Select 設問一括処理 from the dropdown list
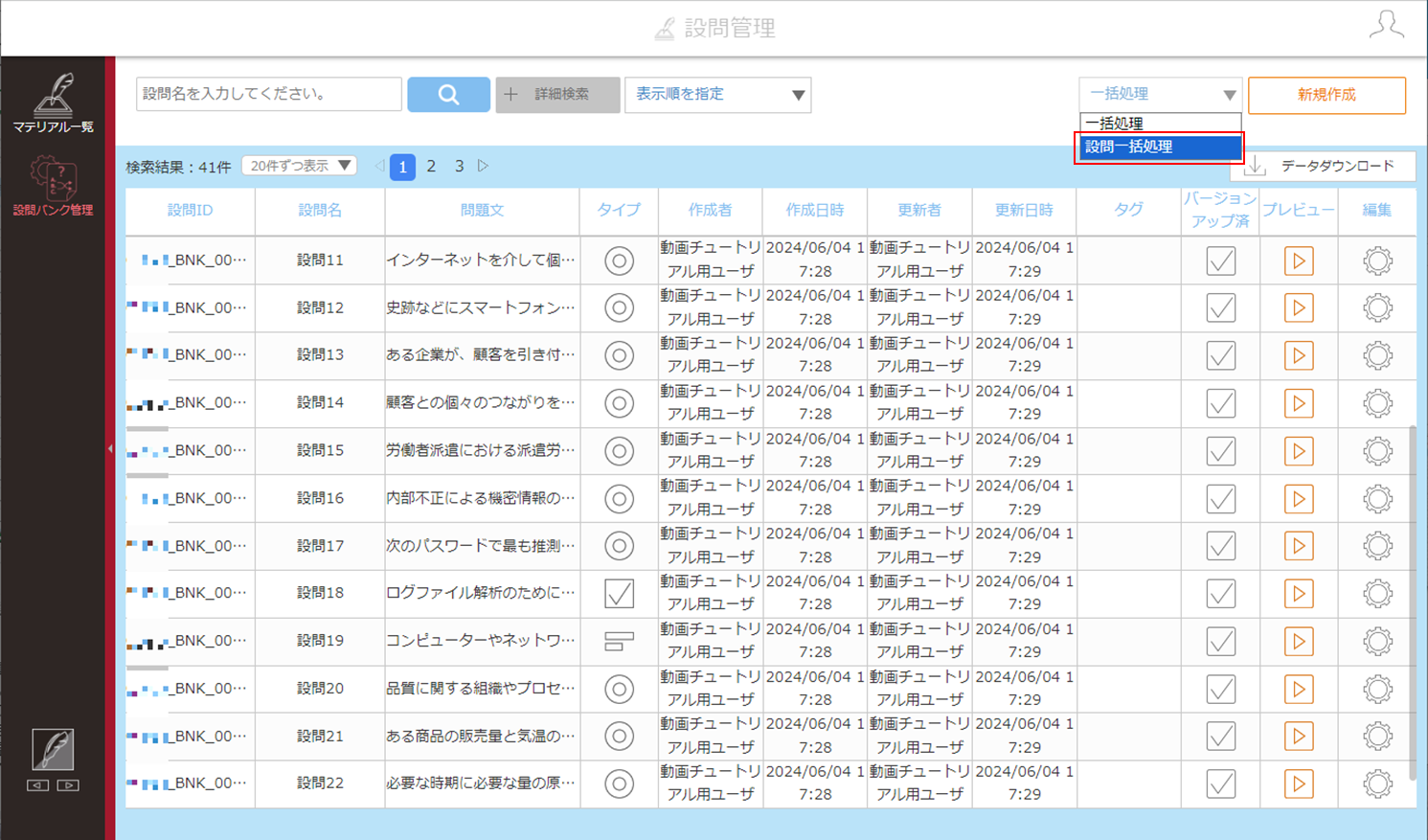Screen dimensions: 1428x840 tap(1160, 148)
